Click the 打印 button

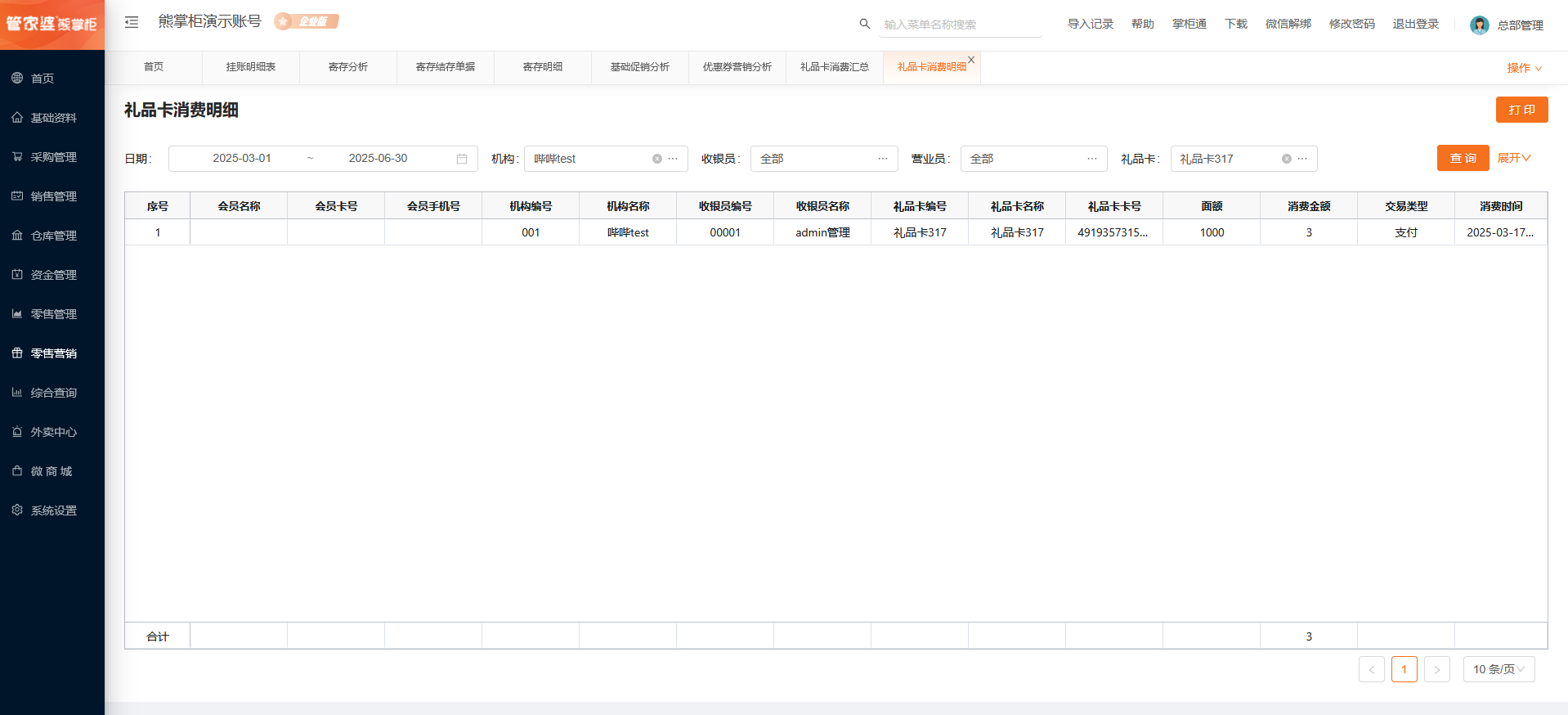coord(1522,110)
